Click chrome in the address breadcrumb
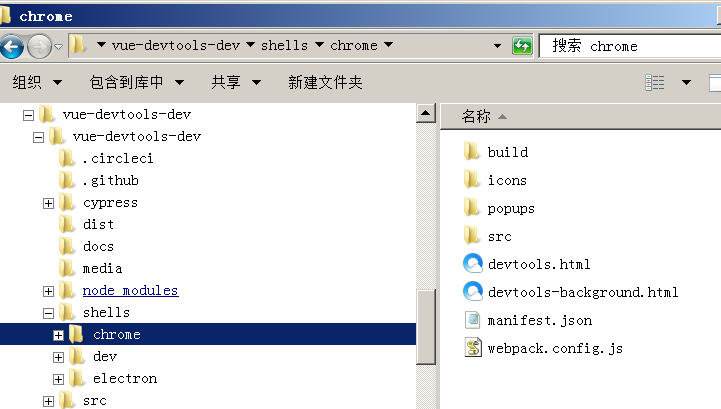The height and width of the screenshot is (409, 721). (x=354, y=46)
